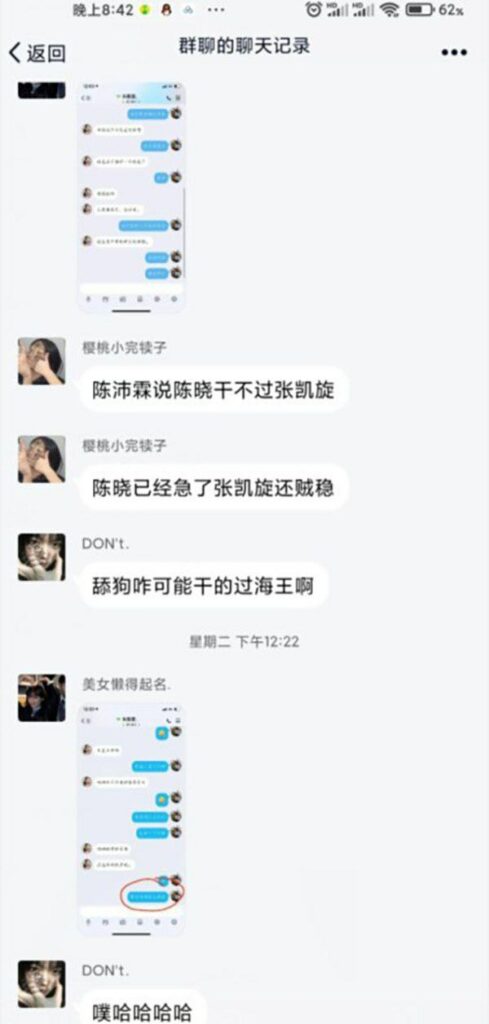The height and width of the screenshot is (1024, 489).
Task: Open the red-circled screenshot from 美女懒得起名
Action: click(x=131, y=820)
